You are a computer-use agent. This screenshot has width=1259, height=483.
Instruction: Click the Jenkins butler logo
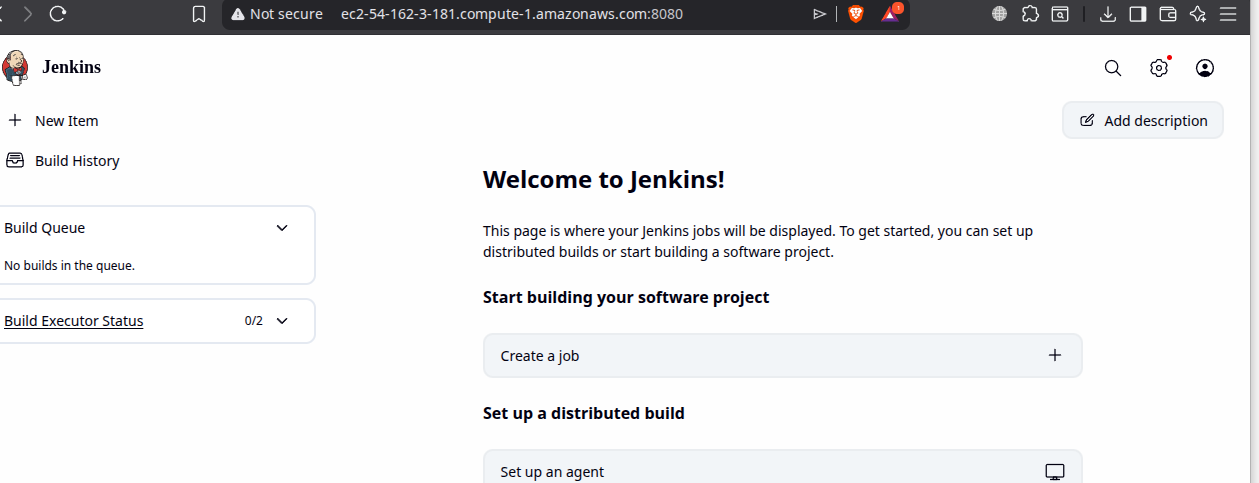[15, 68]
